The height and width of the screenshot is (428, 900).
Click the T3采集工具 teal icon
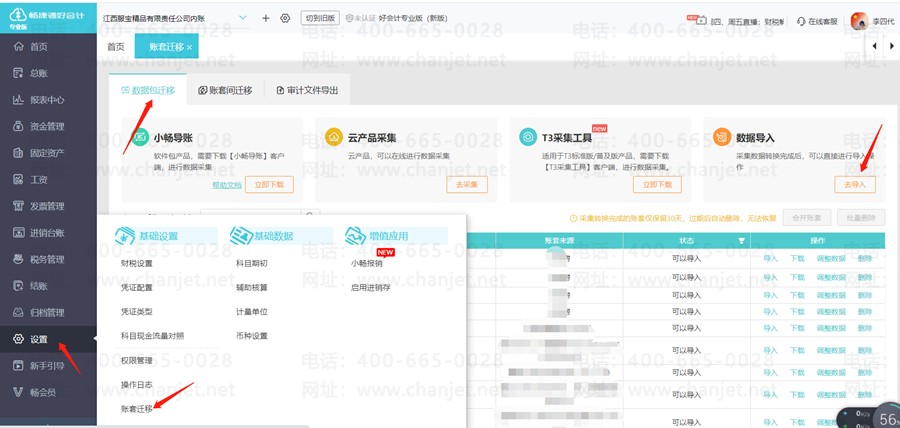coord(528,137)
